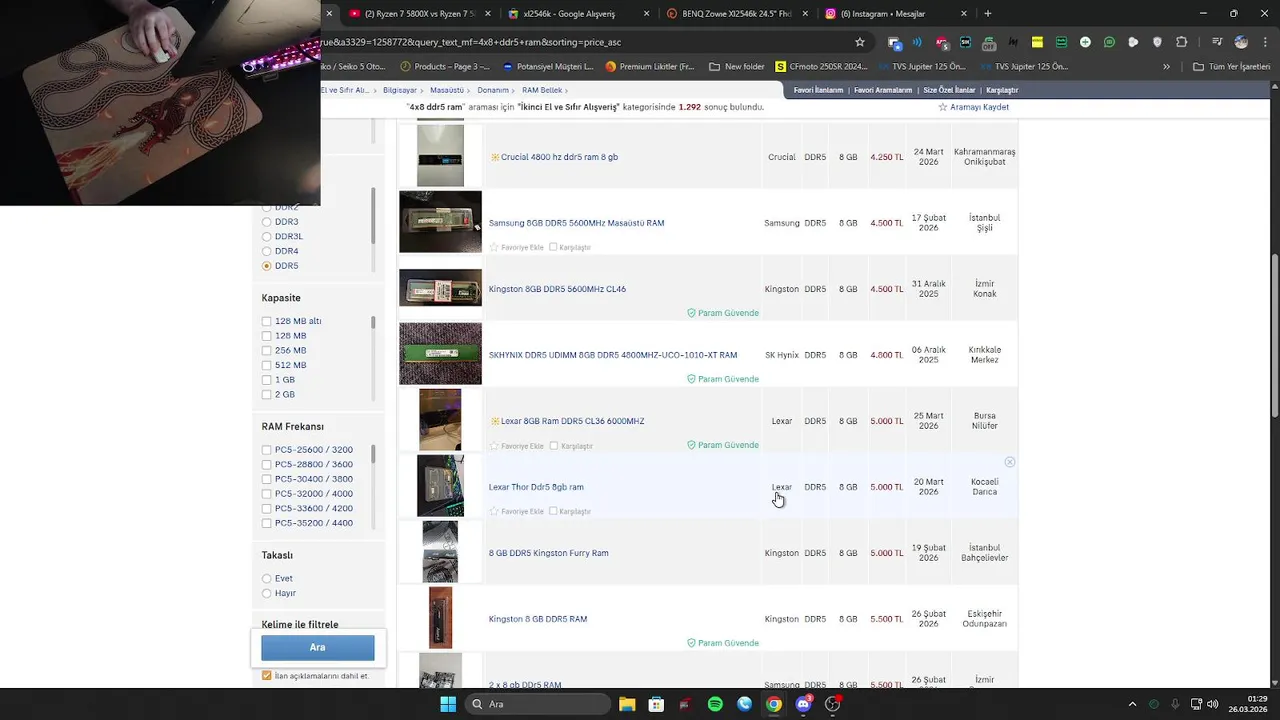Open the Kingston 8GB DDR5 5600MHz CL46 listing
Image resolution: width=1280 pixels, height=720 pixels.
(x=557, y=289)
